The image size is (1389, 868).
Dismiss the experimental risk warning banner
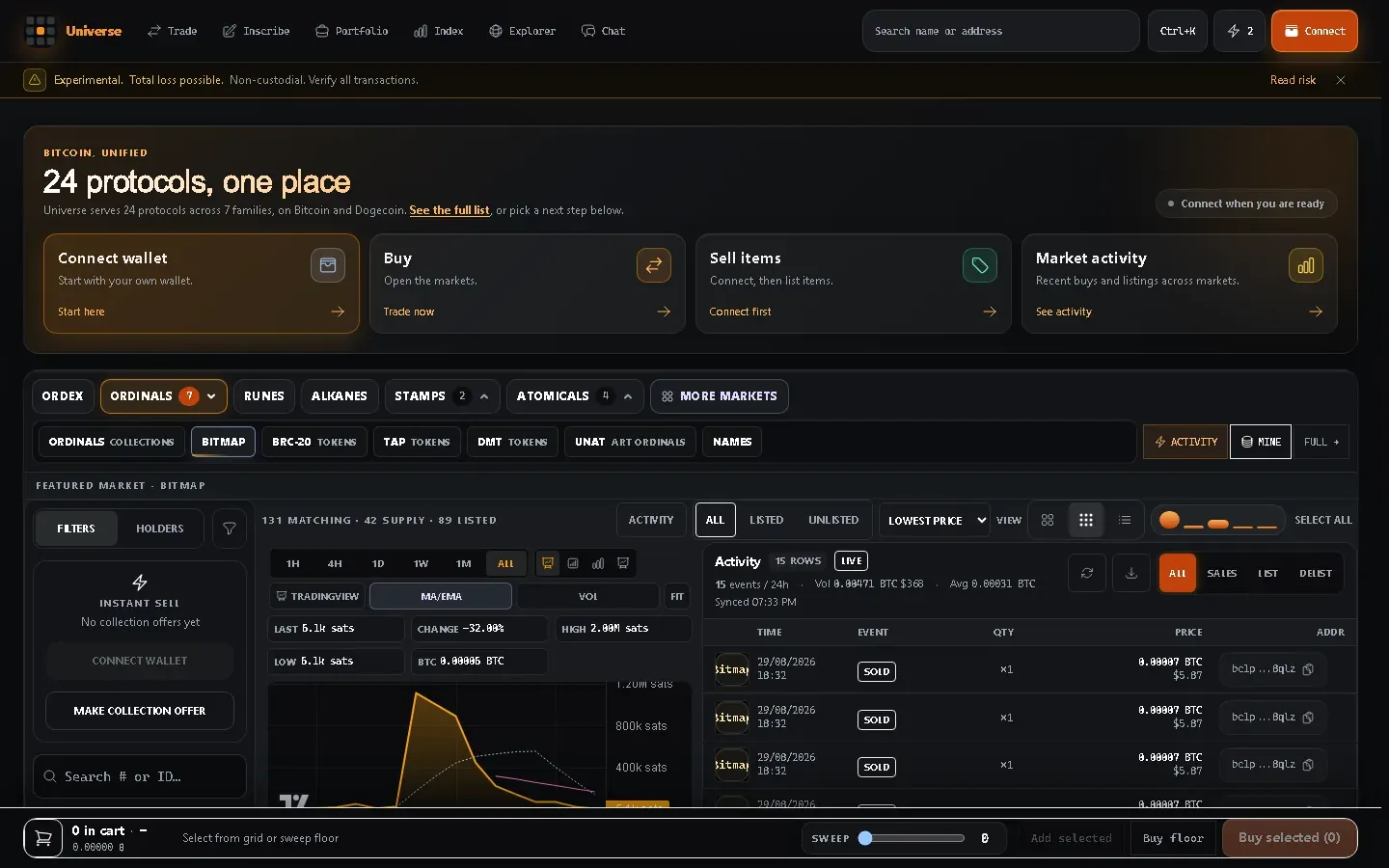click(x=1341, y=80)
